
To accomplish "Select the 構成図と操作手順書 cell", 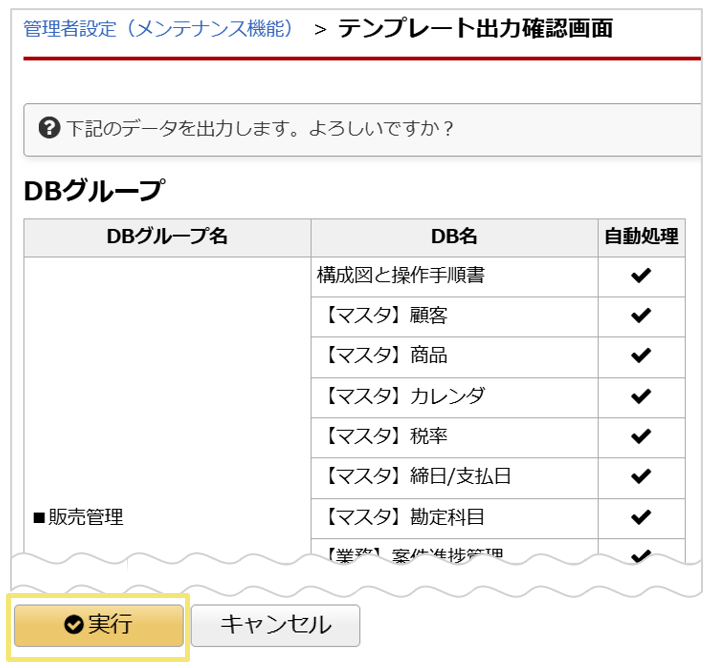I will point(455,276).
